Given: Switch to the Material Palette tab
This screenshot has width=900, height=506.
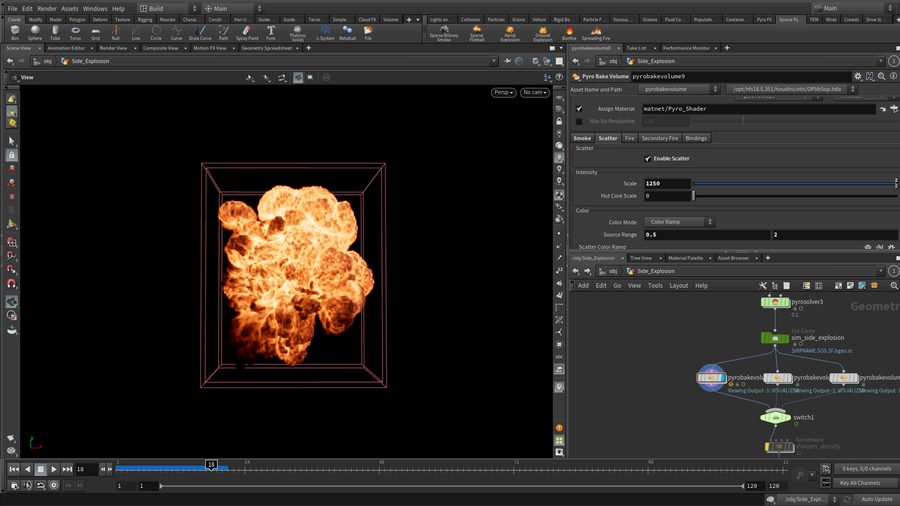Looking at the screenshot, I should click(685, 258).
